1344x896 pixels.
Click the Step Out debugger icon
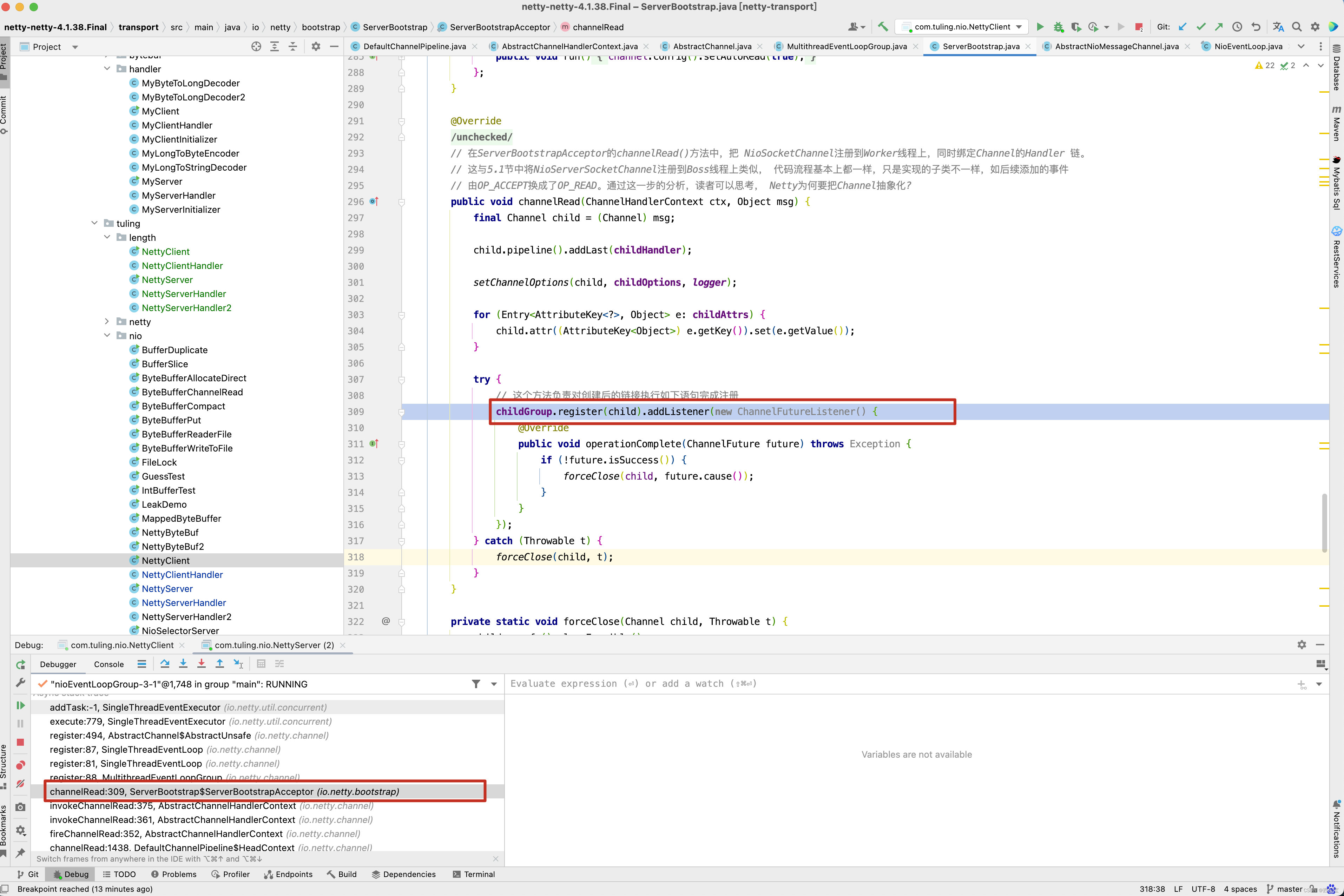click(219, 664)
